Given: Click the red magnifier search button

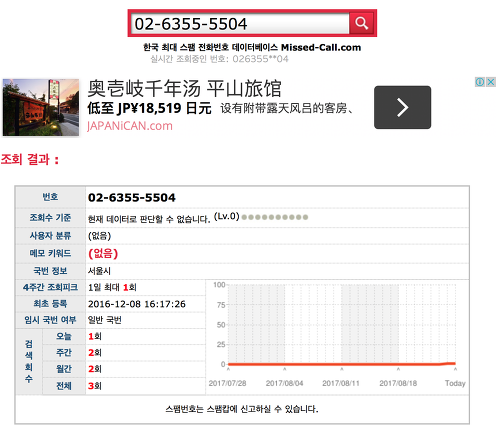Looking at the screenshot, I should (361, 23).
